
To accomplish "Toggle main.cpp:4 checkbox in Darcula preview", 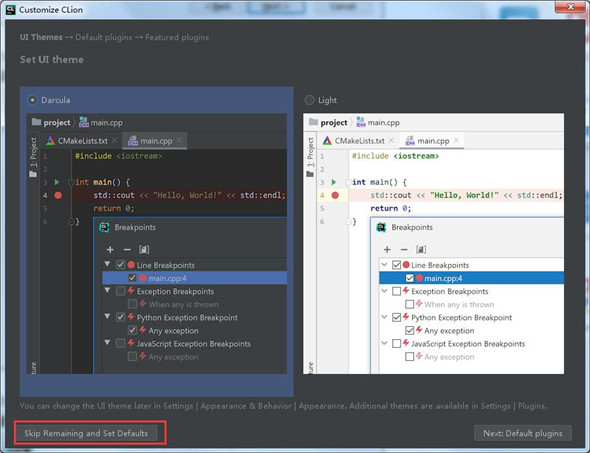I will tap(132, 278).
